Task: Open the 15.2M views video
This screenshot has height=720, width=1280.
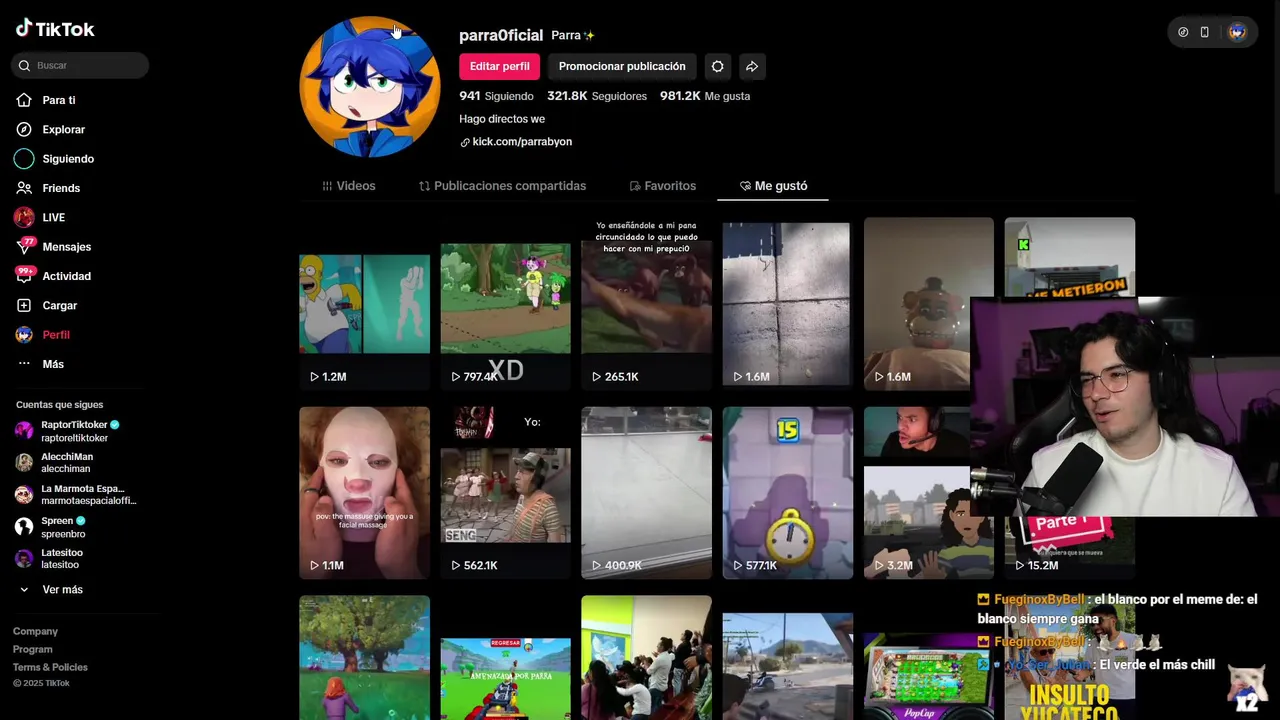Action: point(1069,548)
